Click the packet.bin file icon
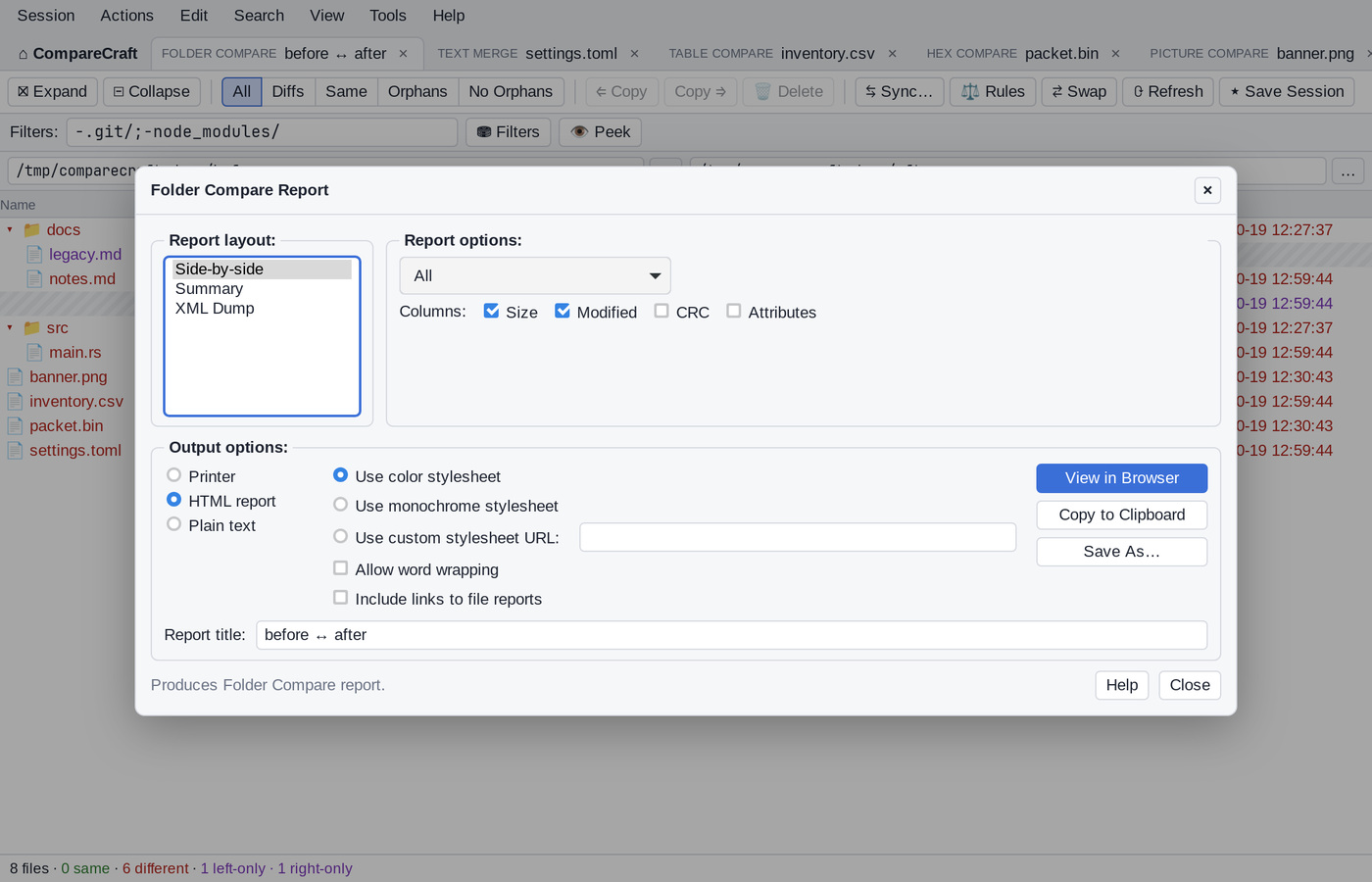The height and width of the screenshot is (882, 1372). [15, 425]
